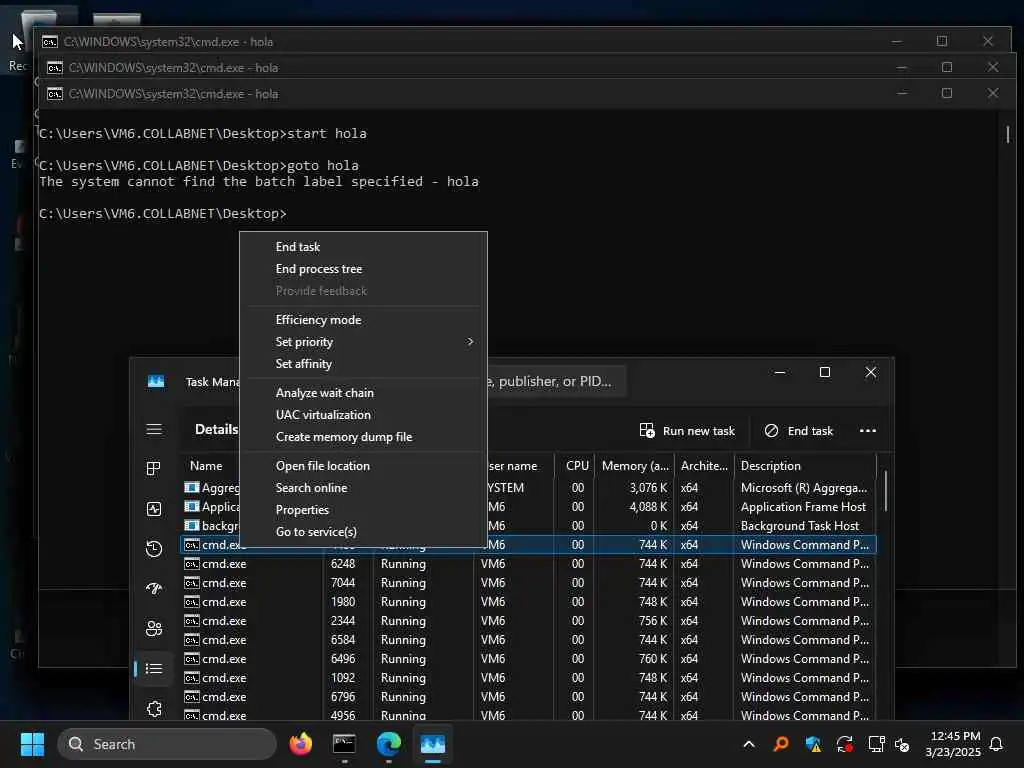Select Application Frame Host description cell
The height and width of the screenshot is (768, 1024).
click(x=803, y=507)
